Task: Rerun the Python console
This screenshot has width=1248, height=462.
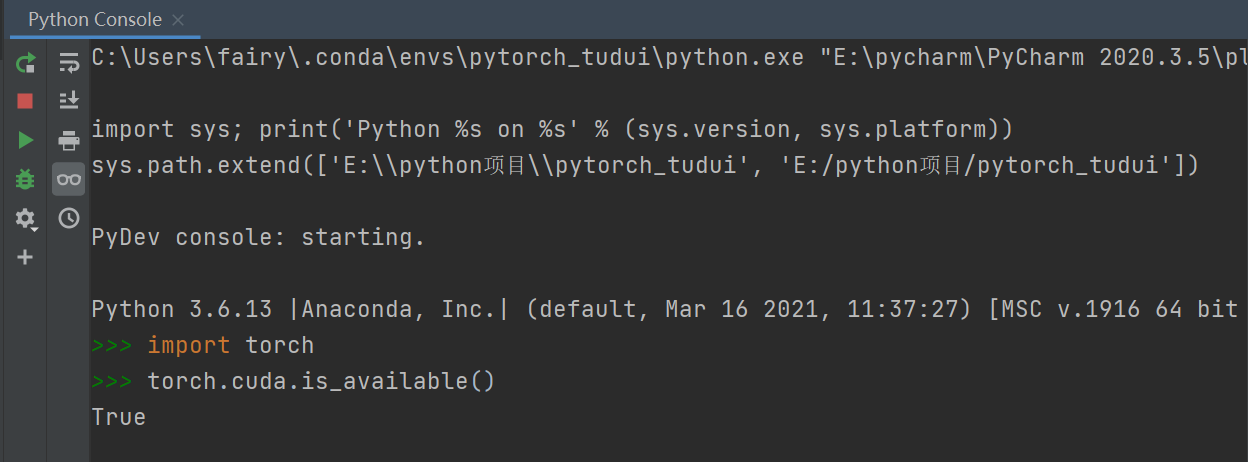Action: tap(25, 62)
